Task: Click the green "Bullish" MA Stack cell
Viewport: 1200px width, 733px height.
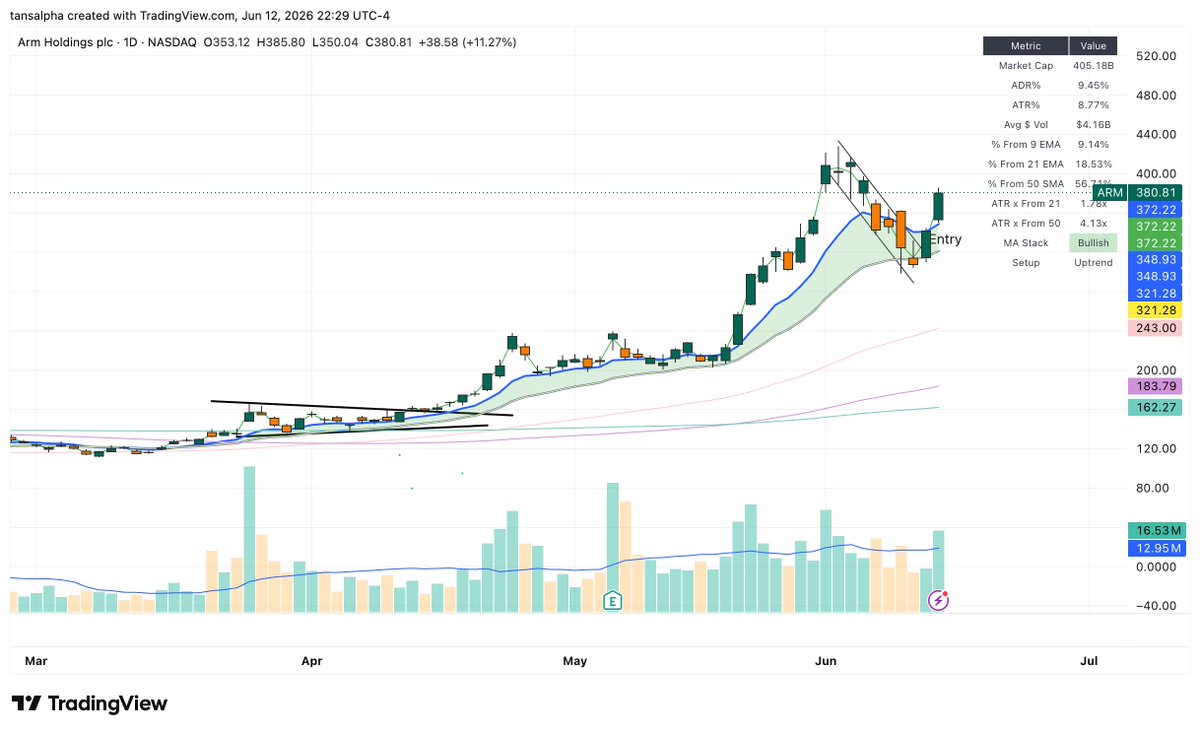Action: tap(1093, 243)
